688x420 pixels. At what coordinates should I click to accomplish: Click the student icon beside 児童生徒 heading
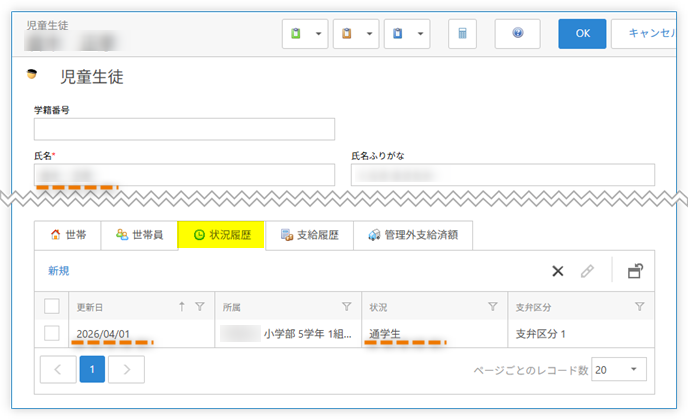pyautogui.click(x=32, y=74)
